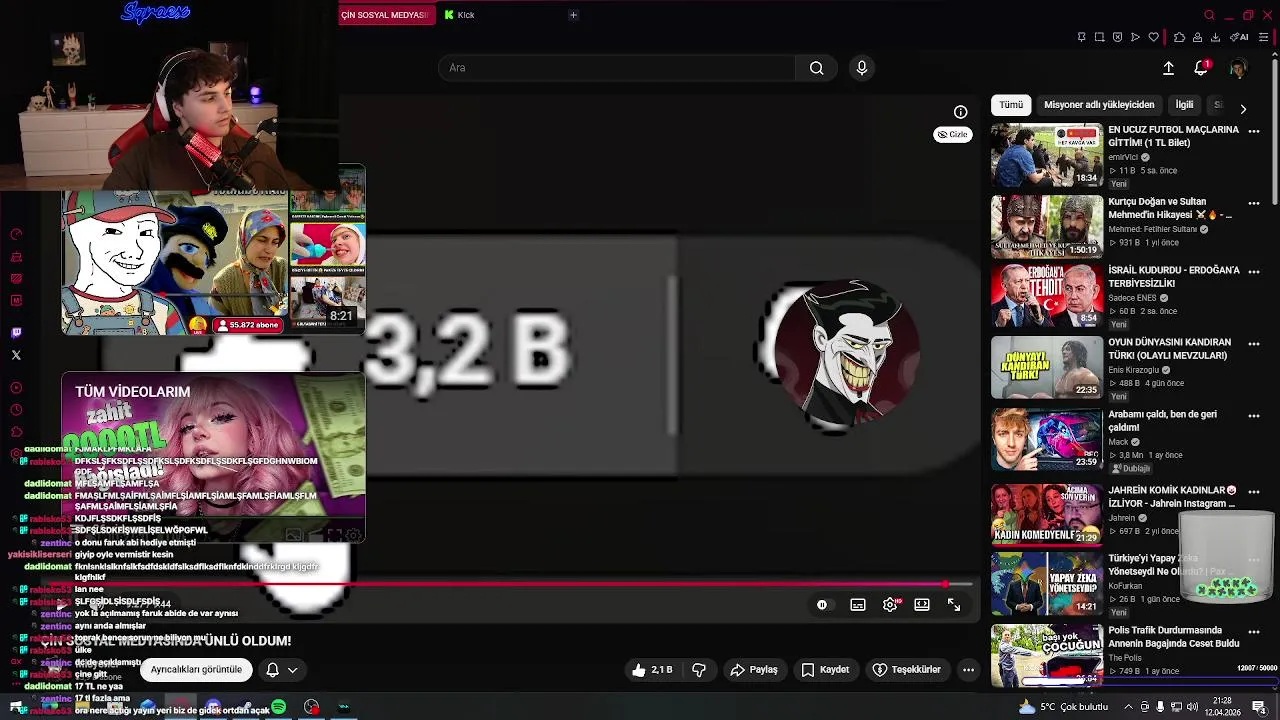Open the account avatar menu

coord(1238,68)
